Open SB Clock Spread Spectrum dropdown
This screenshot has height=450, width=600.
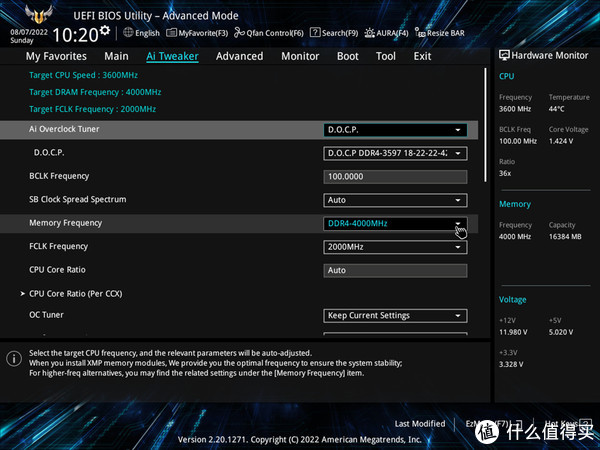[395, 200]
